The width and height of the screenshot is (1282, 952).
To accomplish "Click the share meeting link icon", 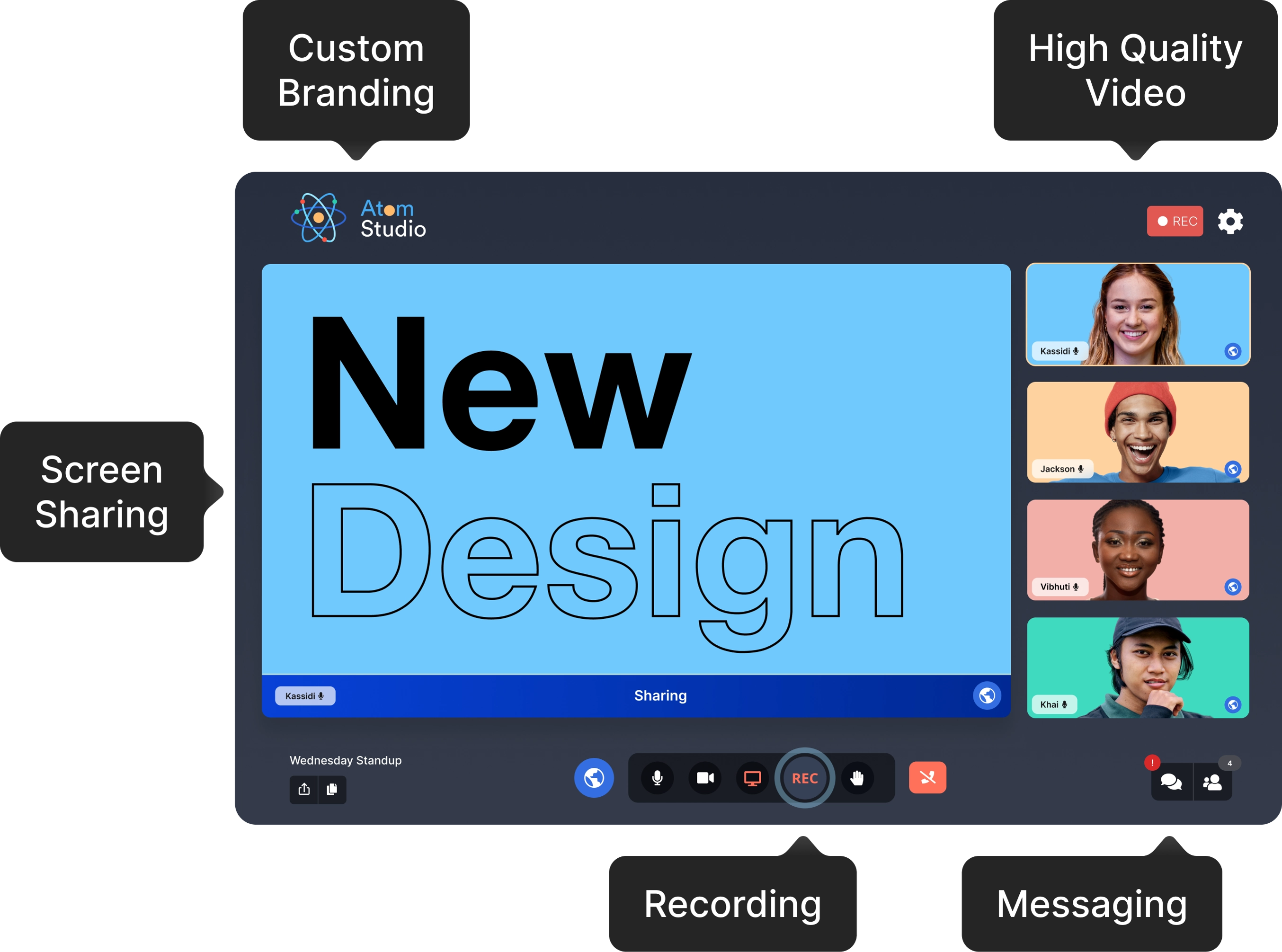I will [x=303, y=789].
